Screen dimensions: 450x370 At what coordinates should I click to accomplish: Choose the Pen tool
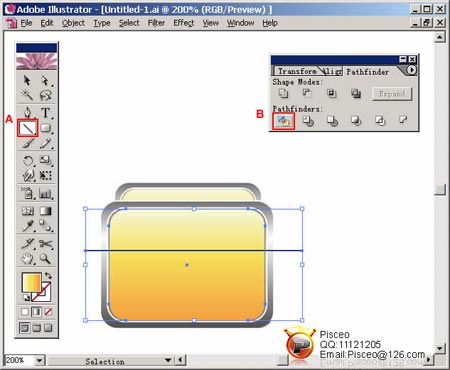(28, 112)
